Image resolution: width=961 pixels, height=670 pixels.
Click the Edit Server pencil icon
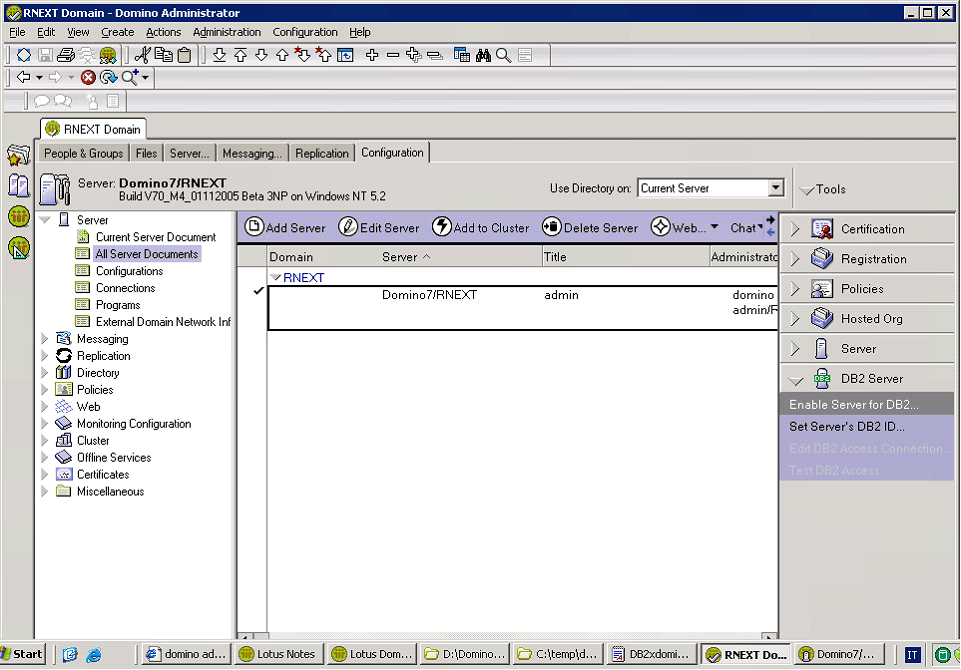click(348, 227)
